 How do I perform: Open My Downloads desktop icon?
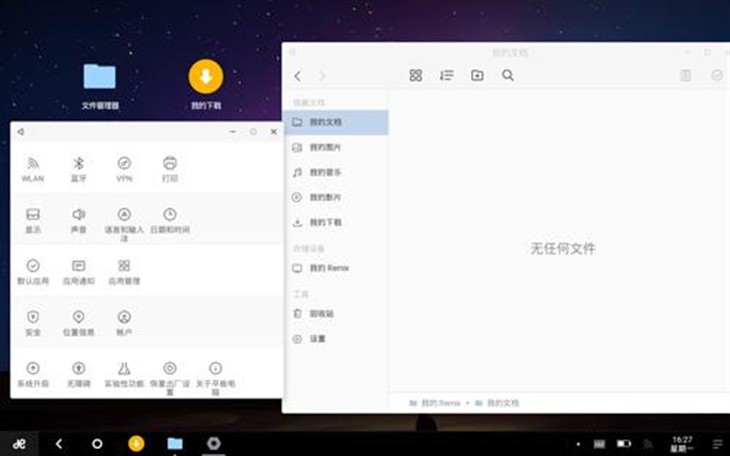[x=206, y=85]
